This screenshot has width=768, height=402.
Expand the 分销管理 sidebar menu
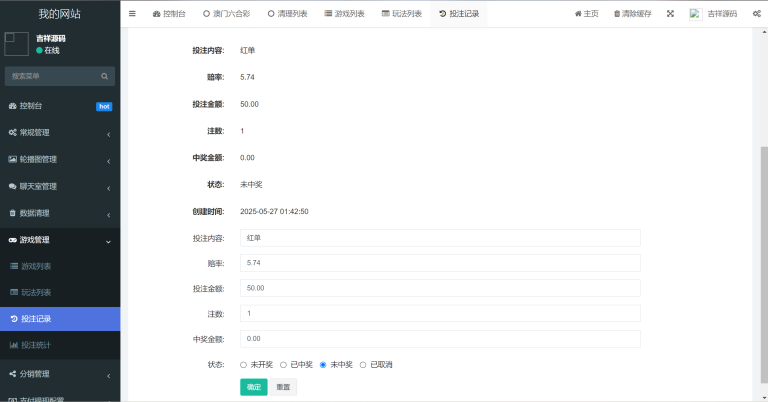(x=60, y=374)
